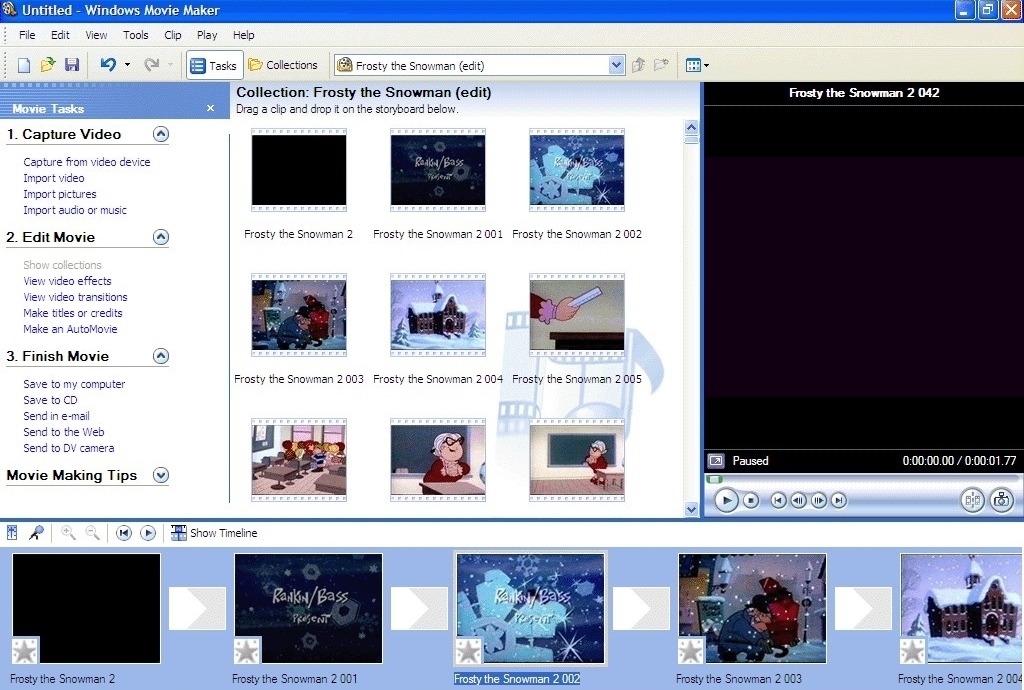
Task: Close the Movie Tasks pane
Action: click(210, 108)
